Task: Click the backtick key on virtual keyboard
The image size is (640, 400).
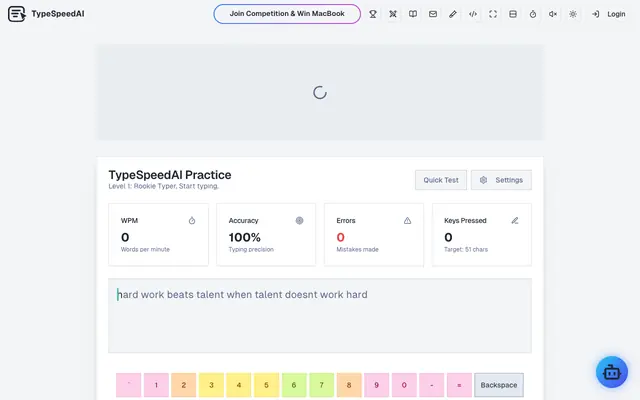Action: (x=129, y=385)
